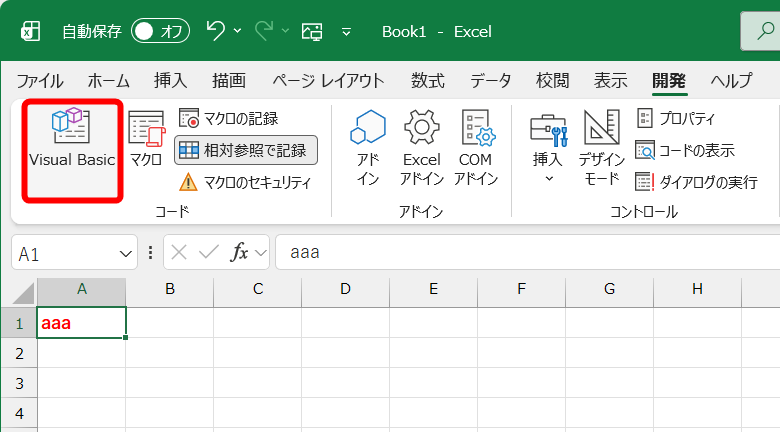Switch to the ページ レイアウト tab
The width and height of the screenshot is (780, 432).
(328, 81)
